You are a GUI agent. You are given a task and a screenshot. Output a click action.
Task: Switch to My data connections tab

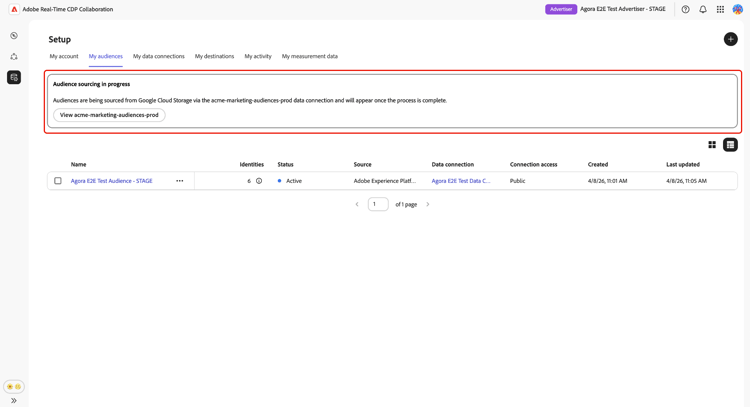coord(158,56)
